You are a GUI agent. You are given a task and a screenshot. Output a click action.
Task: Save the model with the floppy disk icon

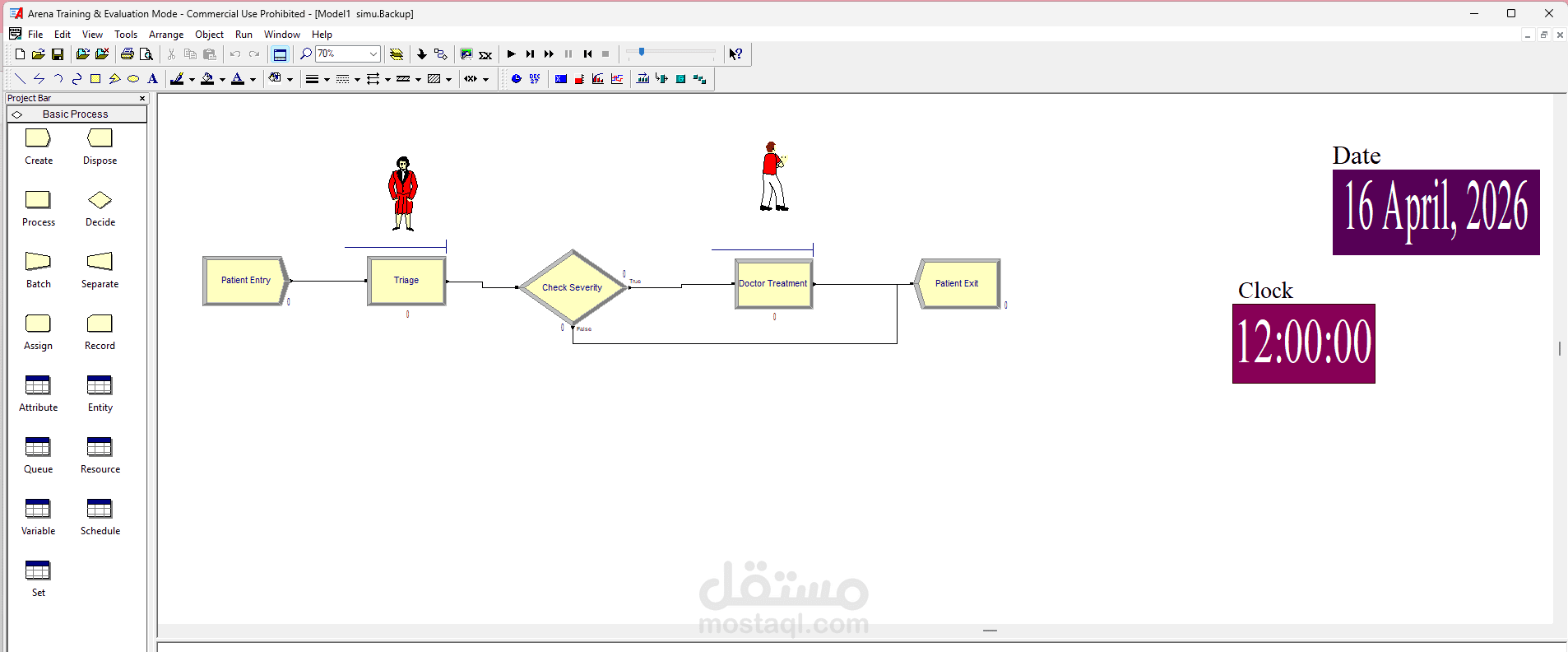(58, 54)
